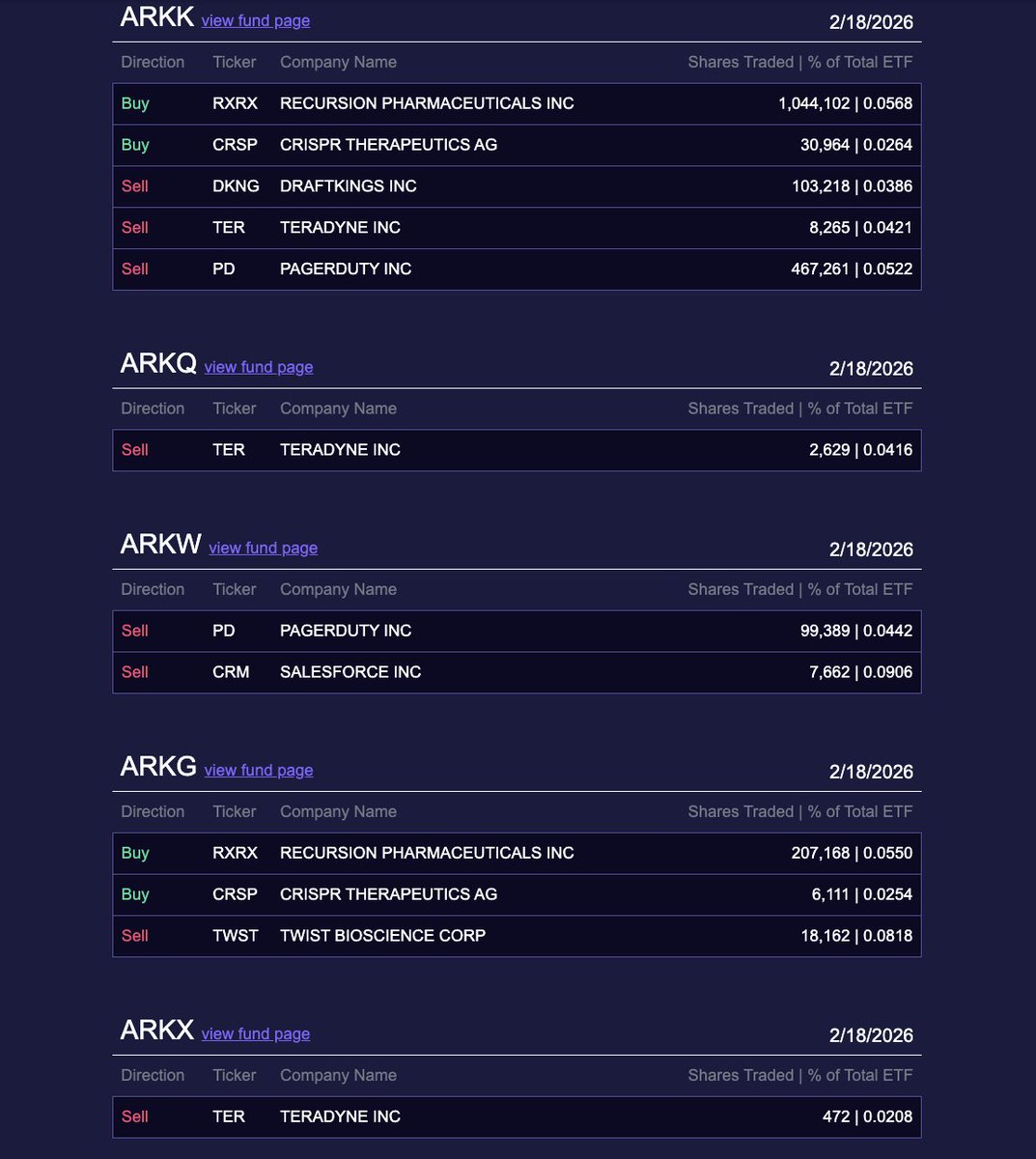Open the ARKK view fund page link

click(x=255, y=21)
